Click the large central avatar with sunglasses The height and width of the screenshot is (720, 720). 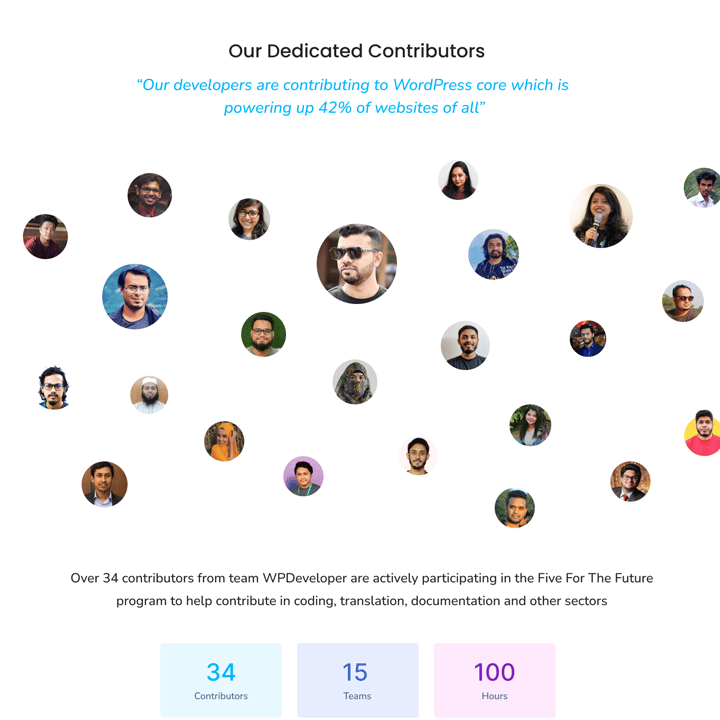[x=357, y=264]
